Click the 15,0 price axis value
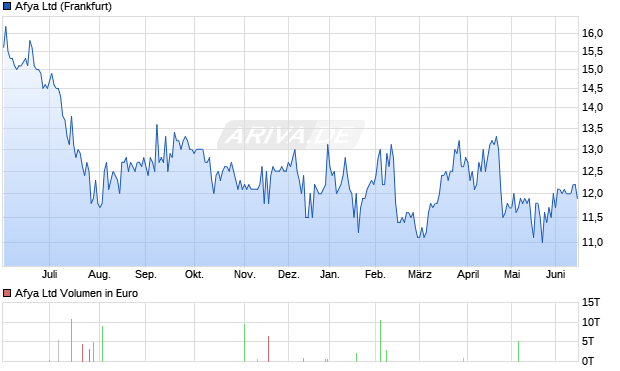 (x=592, y=69)
